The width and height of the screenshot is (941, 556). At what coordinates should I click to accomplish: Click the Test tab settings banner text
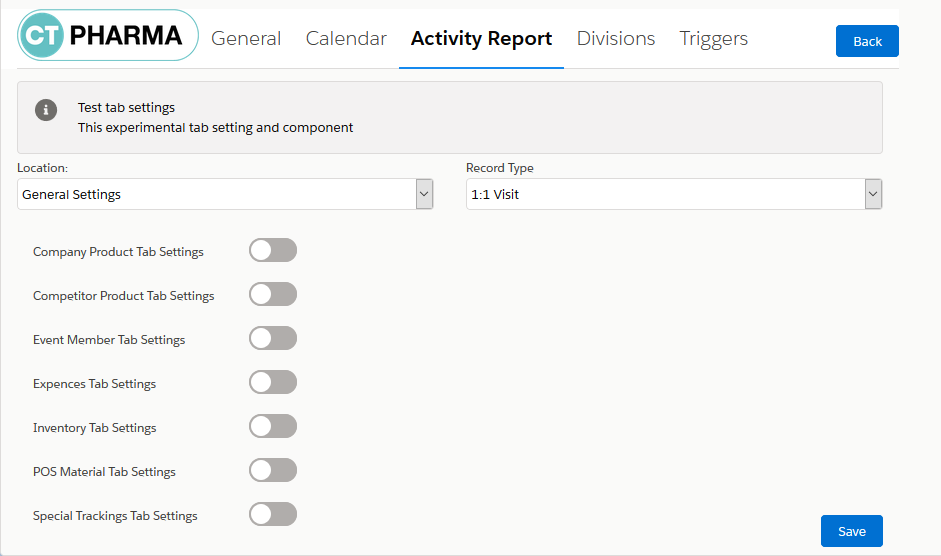coord(127,107)
